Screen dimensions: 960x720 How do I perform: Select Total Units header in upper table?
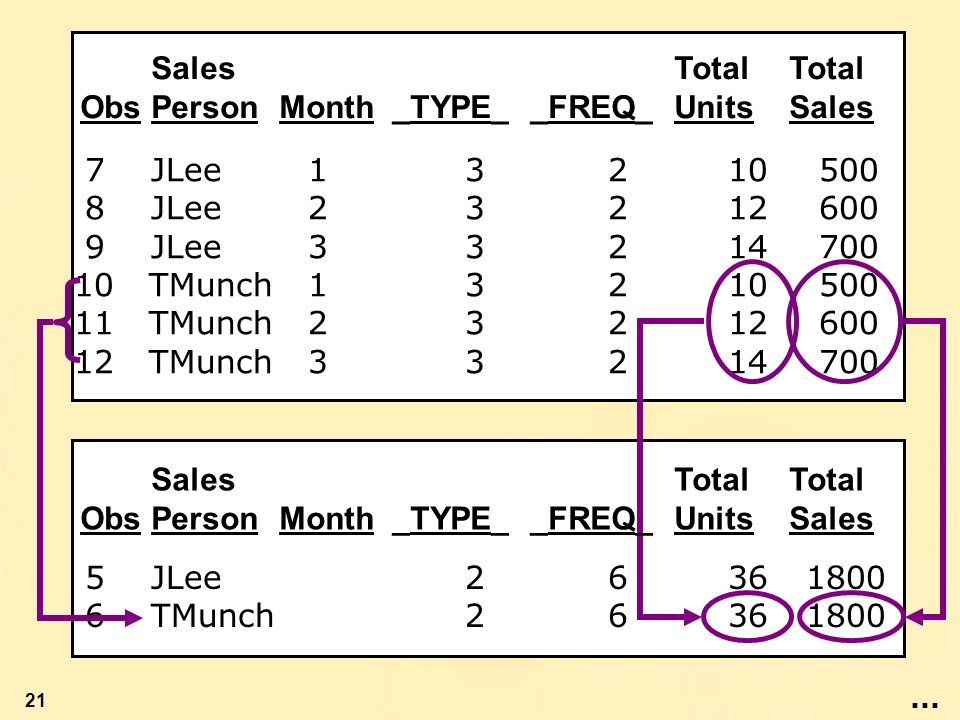(x=713, y=88)
